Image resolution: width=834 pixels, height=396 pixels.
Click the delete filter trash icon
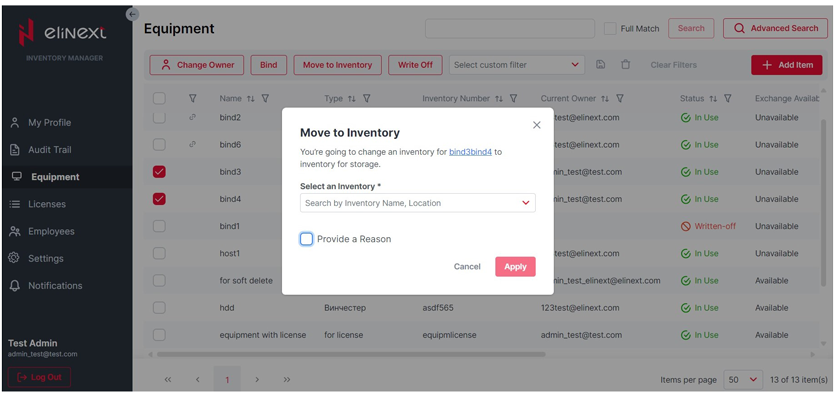[x=626, y=65]
